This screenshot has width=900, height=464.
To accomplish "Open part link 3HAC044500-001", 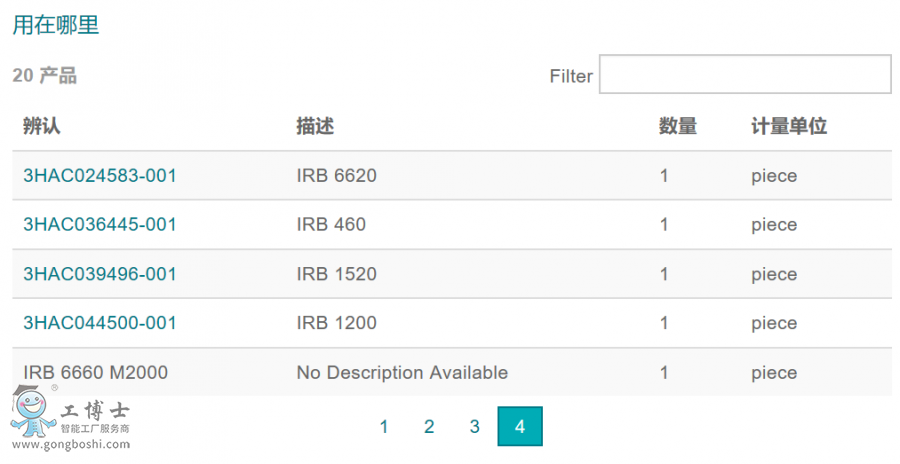I will pos(100,323).
